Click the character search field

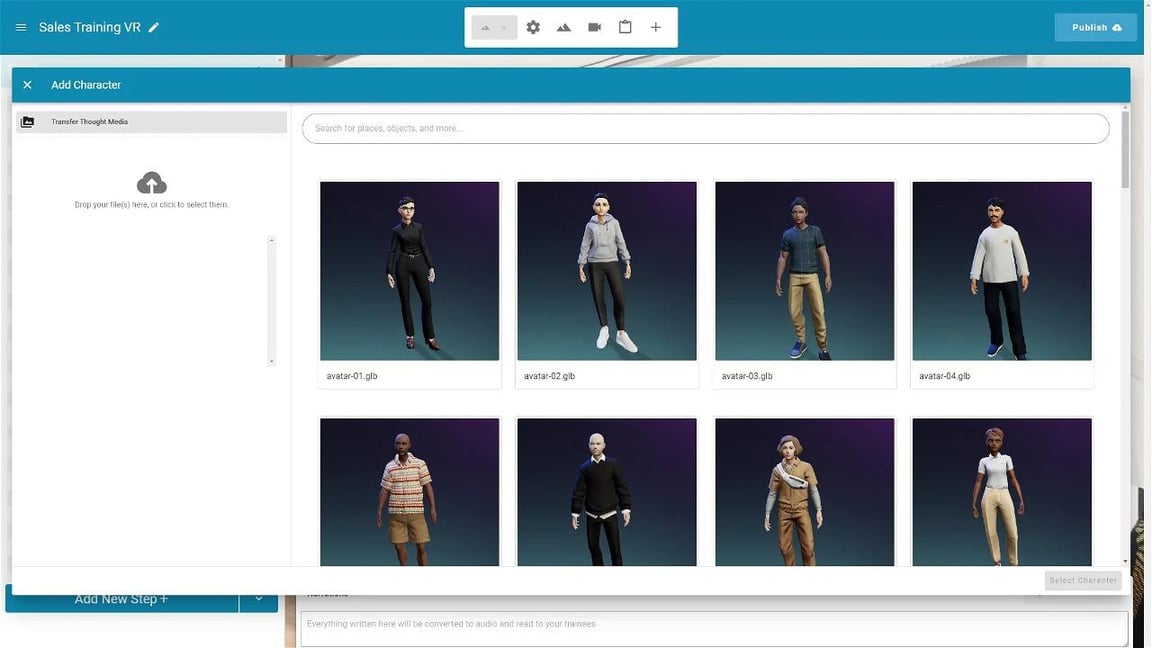(705, 129)
